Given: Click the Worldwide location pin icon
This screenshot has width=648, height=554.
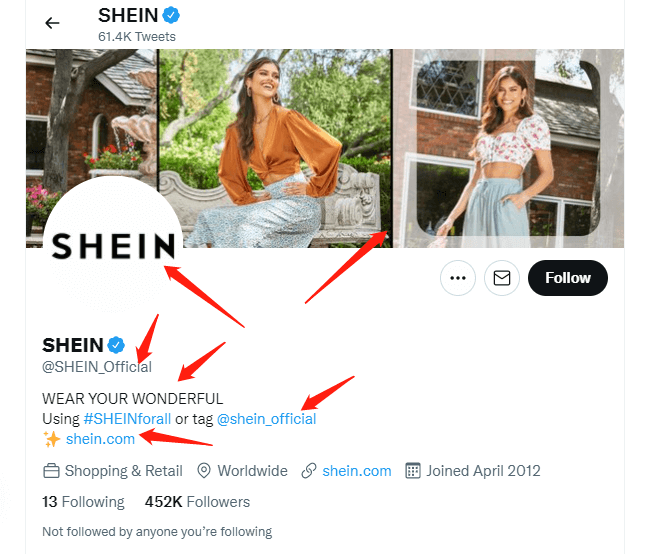Looking at the screenshot, I should (x=204, y=470).
